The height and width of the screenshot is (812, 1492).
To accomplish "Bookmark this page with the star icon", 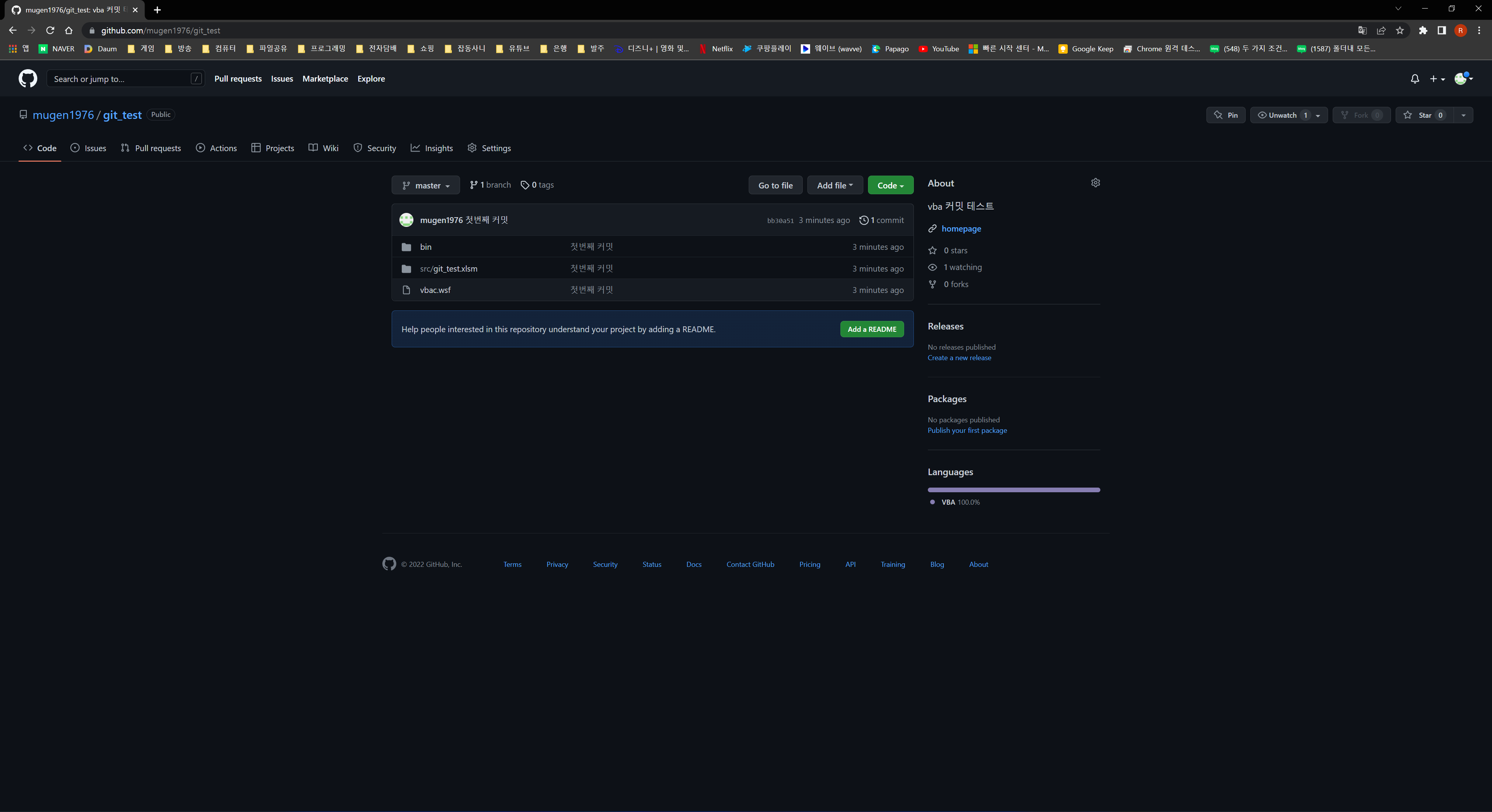I will click(x=1399, y=31).
